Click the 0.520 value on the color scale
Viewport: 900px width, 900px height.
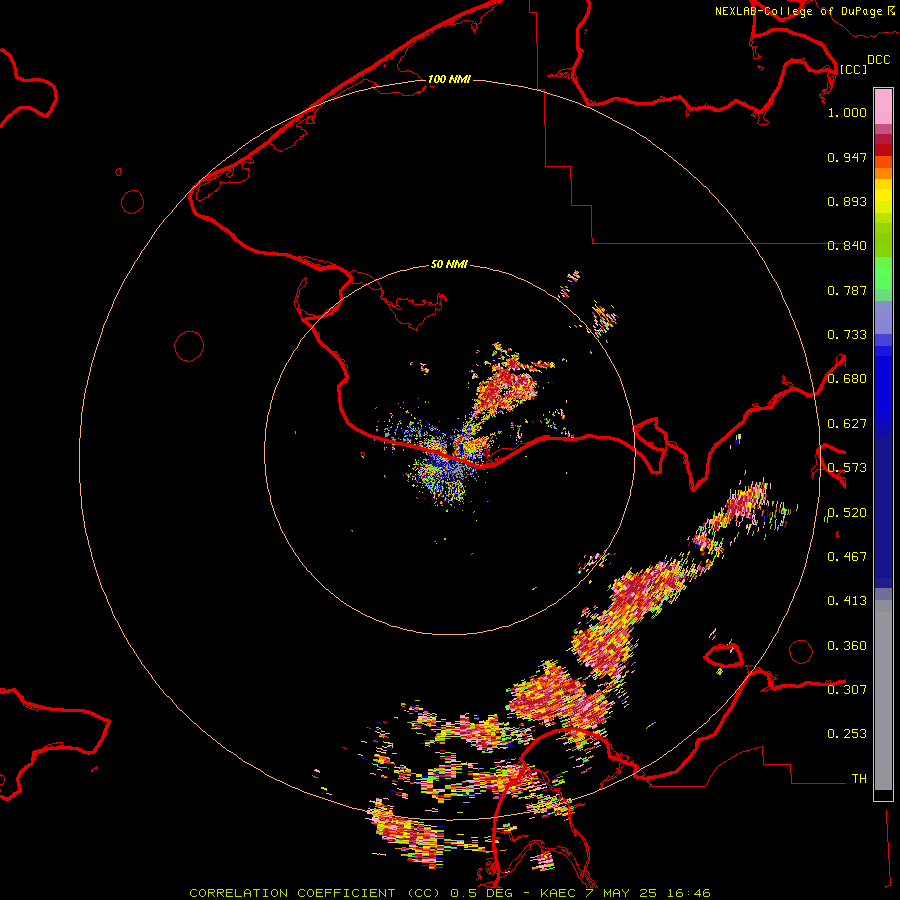click(847, 513)
